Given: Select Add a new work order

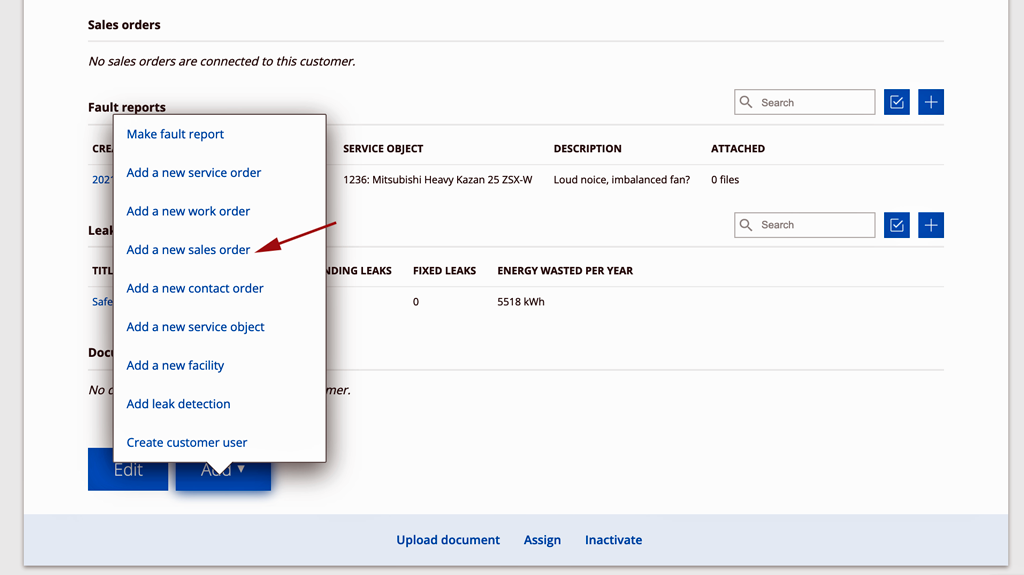Looking at the screenshot, I should 188,211.
